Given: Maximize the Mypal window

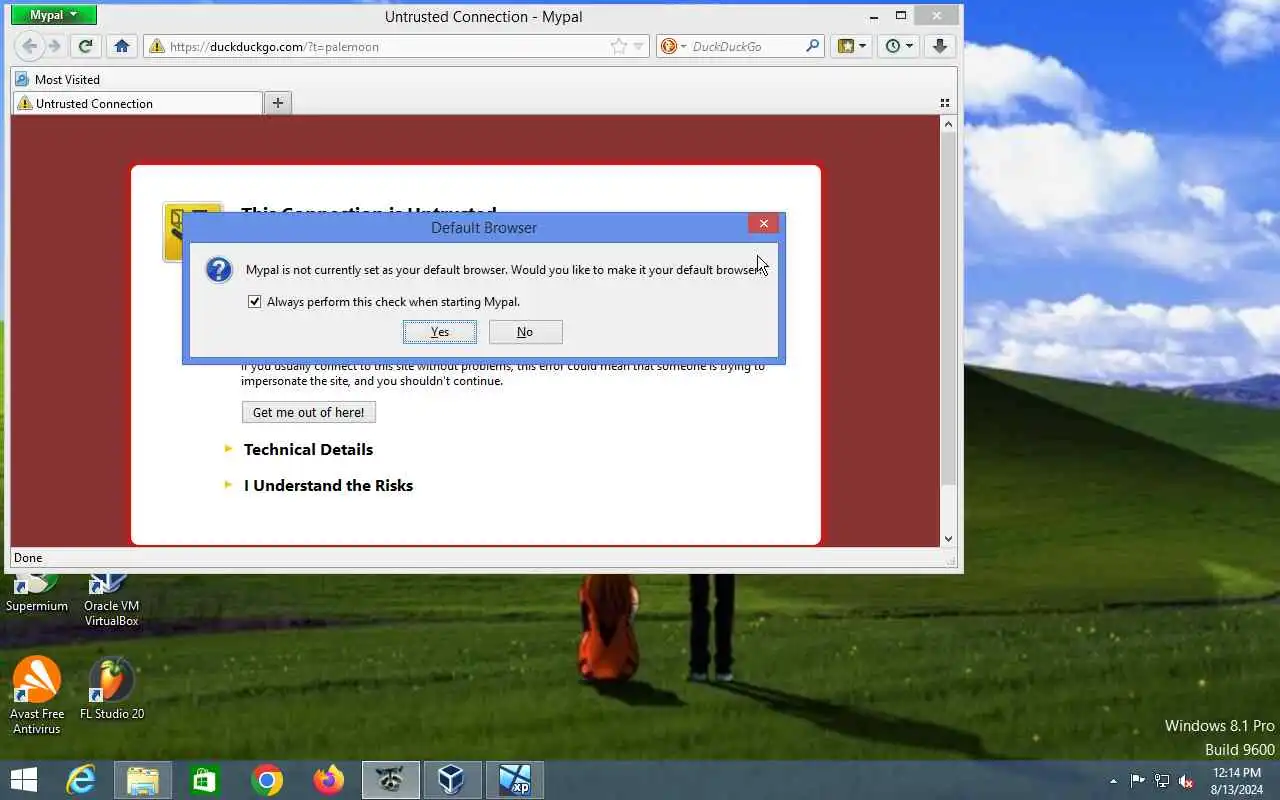Looking at the screenshot, I should [x=901, y=15].
